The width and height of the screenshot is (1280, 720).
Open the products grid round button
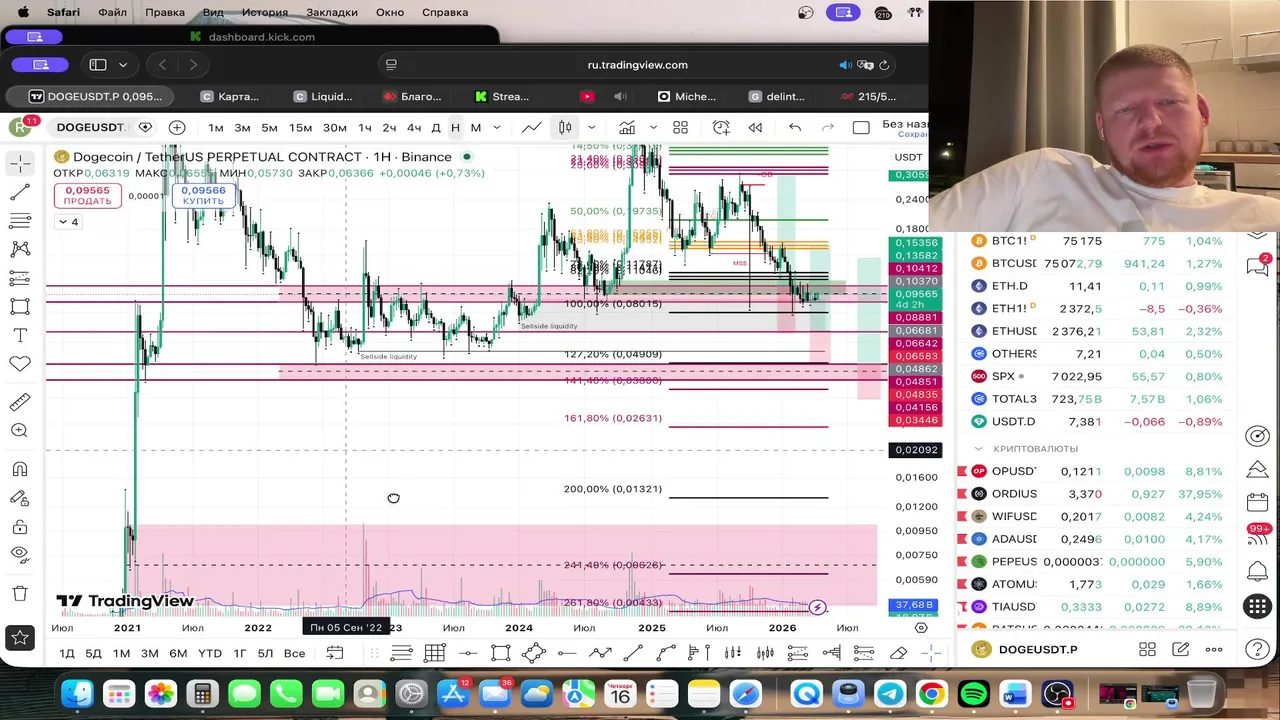1257,606
